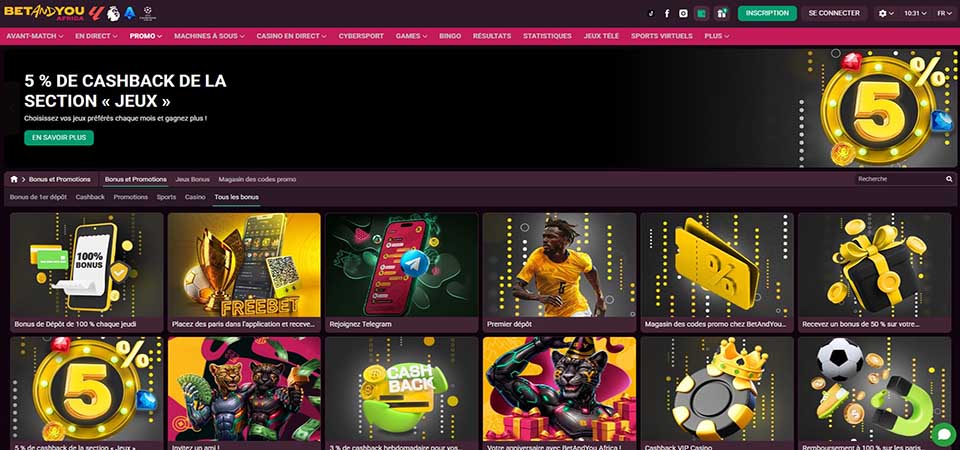Open the BINGO section
This screenshot has width=960, height=450.
click(x=450, y=36)
